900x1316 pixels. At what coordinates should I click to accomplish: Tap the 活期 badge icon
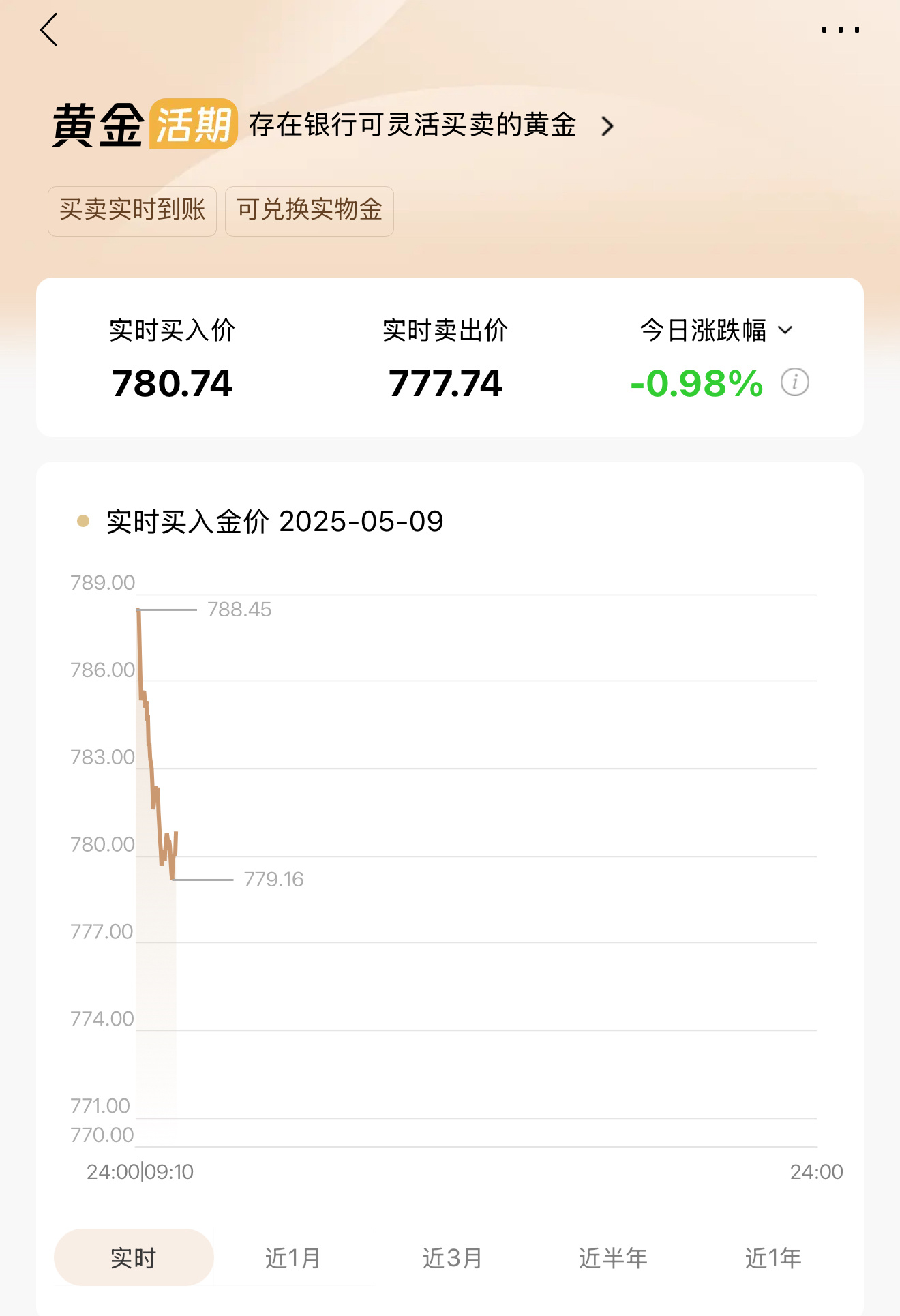pyautogui.click(x=194, y=124)
